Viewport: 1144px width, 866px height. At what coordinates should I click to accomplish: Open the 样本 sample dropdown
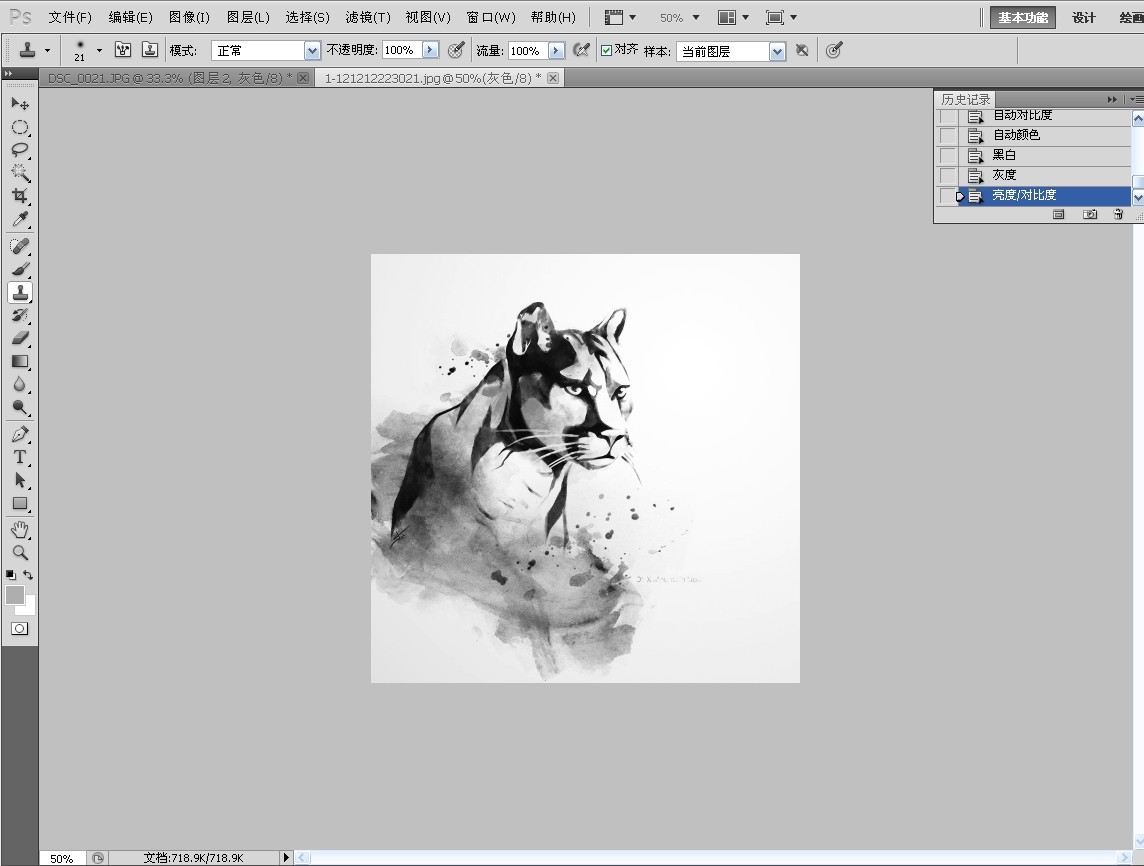778,51
